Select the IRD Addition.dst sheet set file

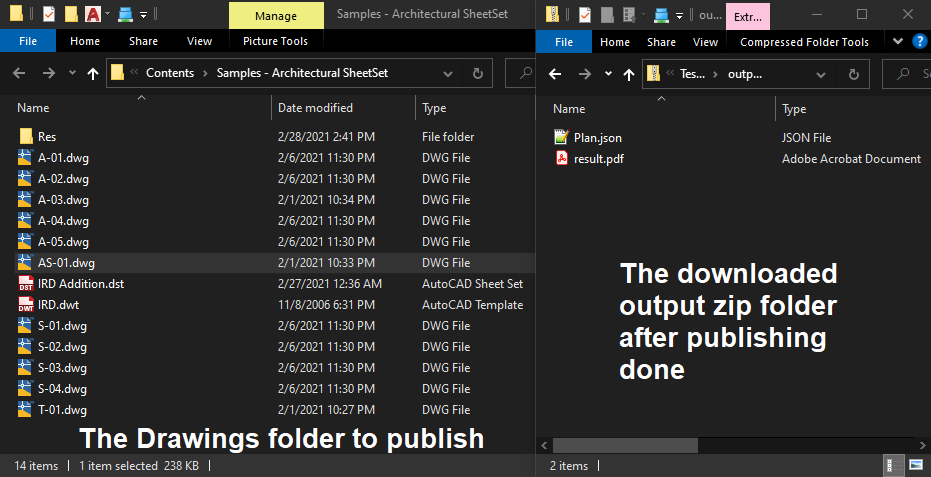80,284
